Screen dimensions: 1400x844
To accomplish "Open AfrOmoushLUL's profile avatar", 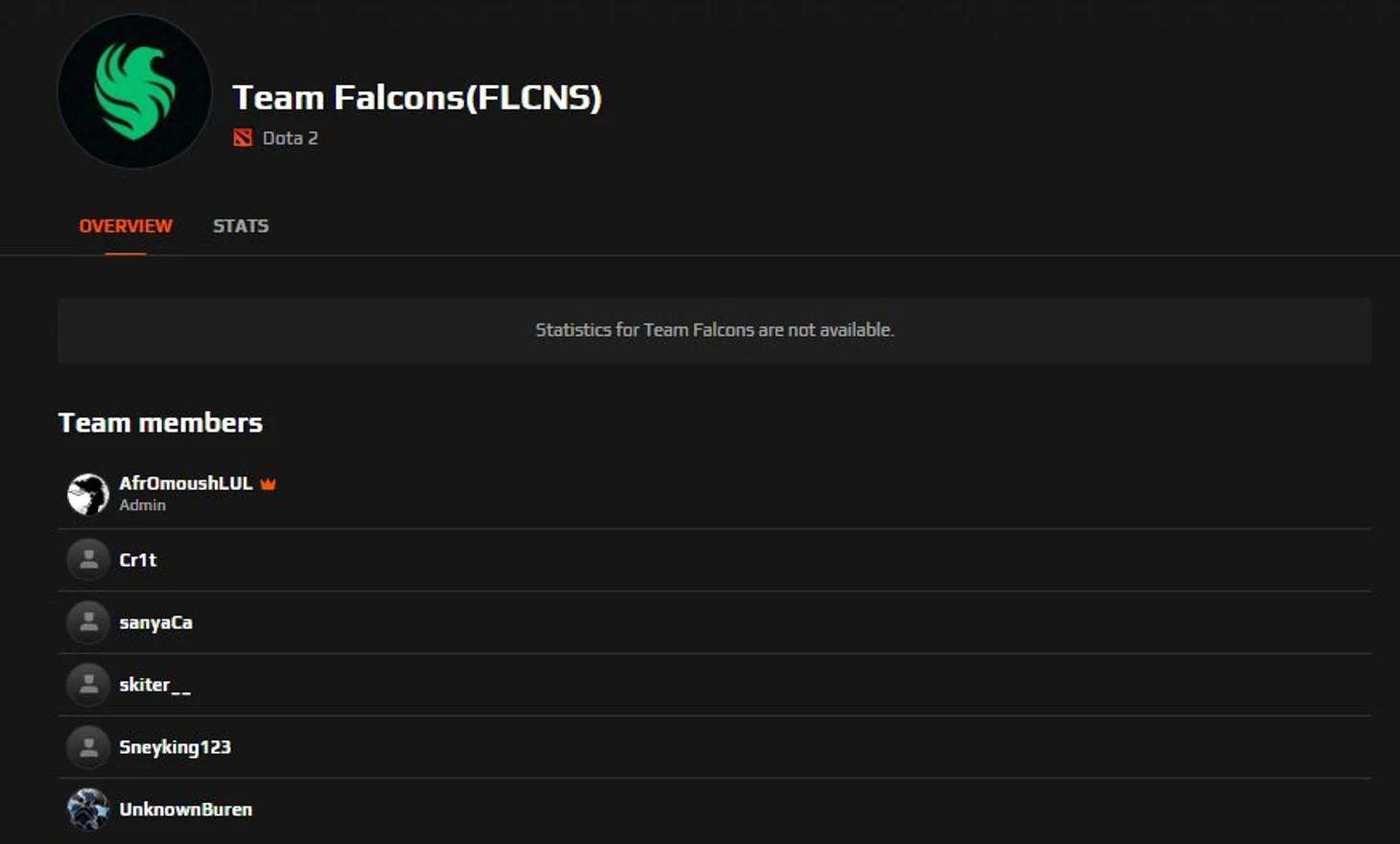I will [88, 494].
